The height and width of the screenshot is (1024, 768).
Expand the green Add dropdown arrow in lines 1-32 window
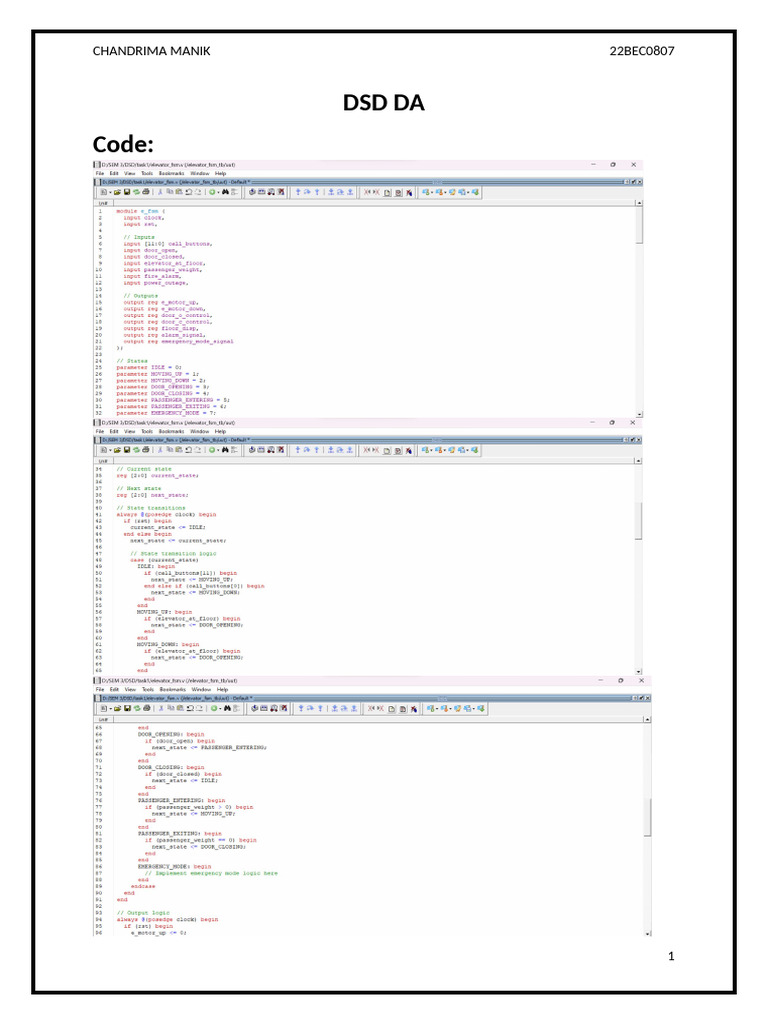coord(218,193)
